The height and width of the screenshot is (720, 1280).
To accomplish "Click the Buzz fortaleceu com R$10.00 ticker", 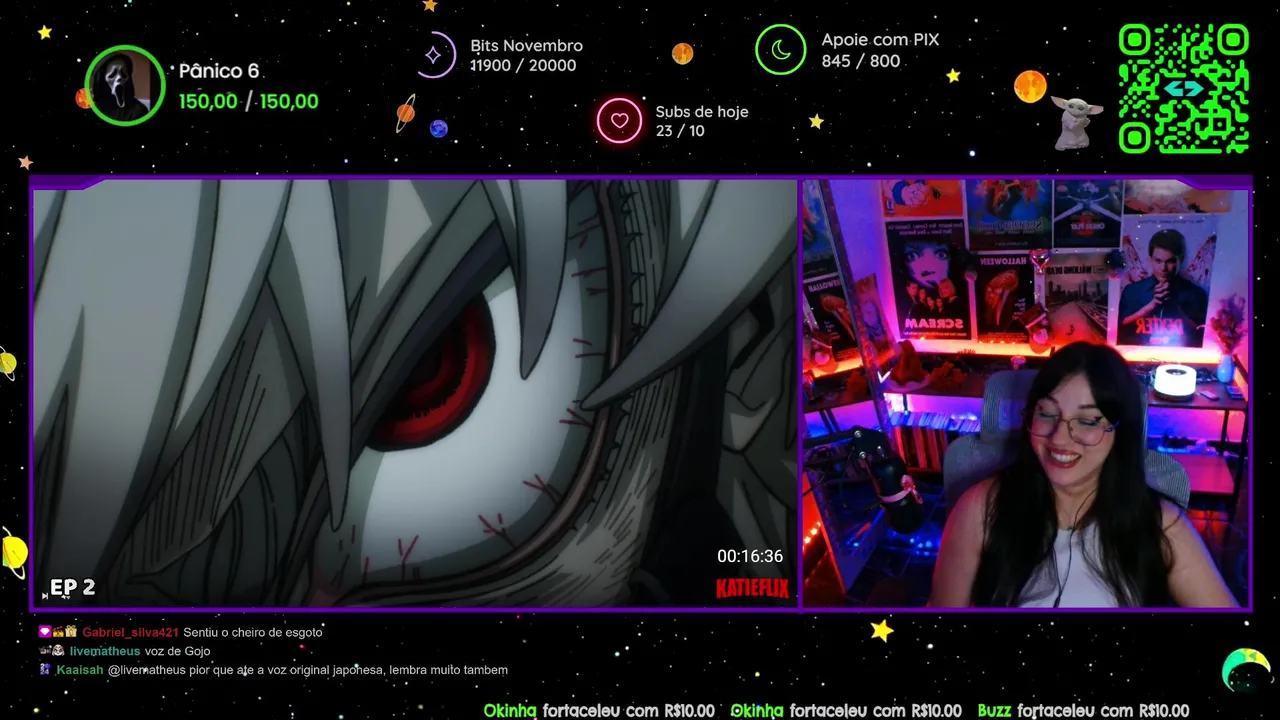I will (1083, 710).
